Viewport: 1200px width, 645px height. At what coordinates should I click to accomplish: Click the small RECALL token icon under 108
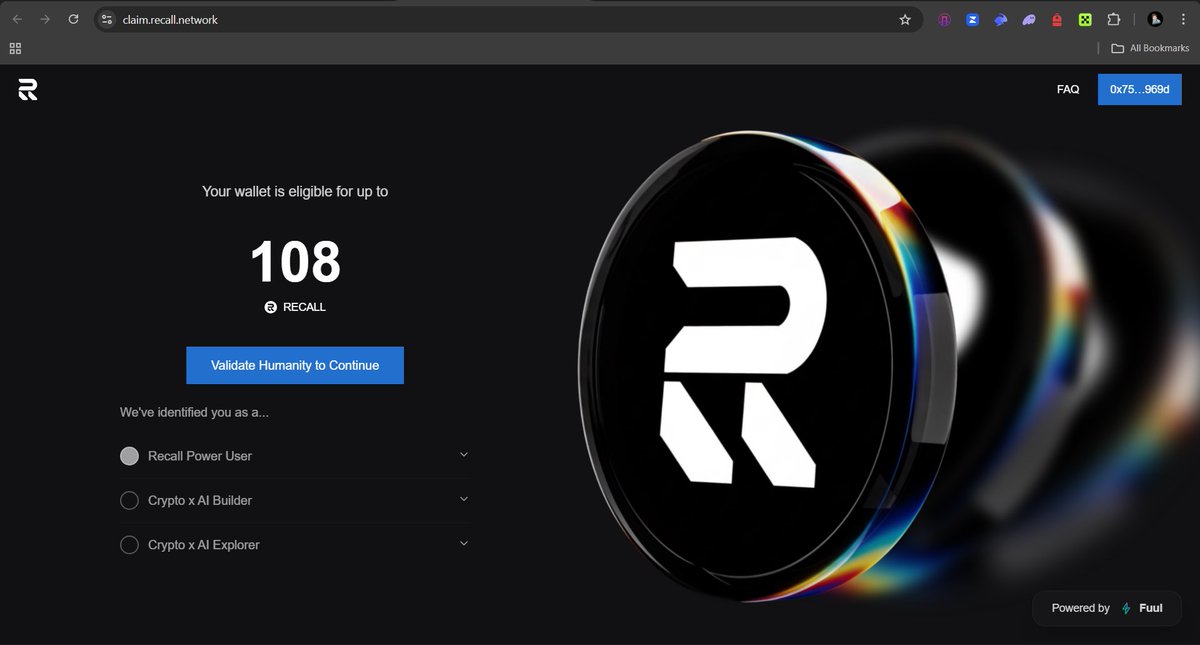270,307
